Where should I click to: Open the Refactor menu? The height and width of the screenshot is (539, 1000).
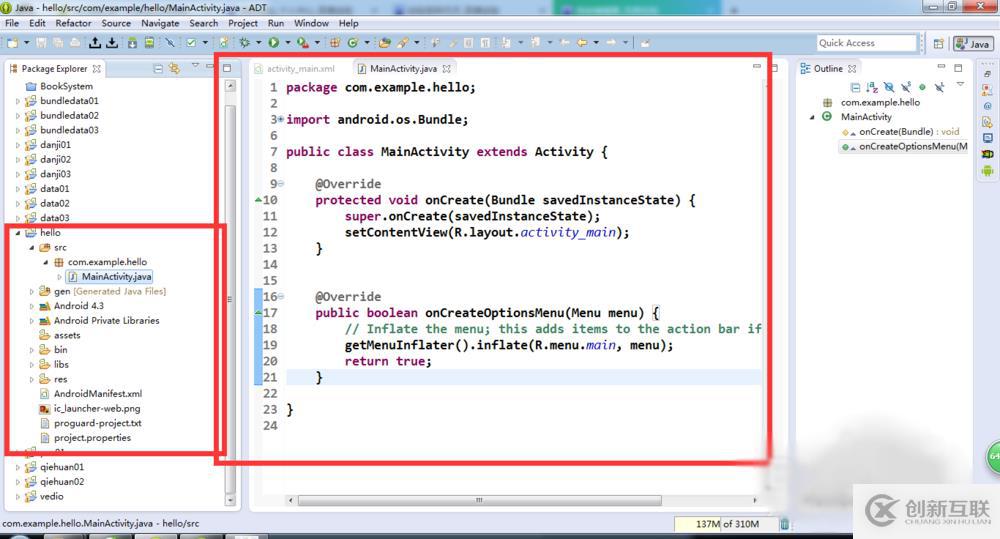point(73,23)
